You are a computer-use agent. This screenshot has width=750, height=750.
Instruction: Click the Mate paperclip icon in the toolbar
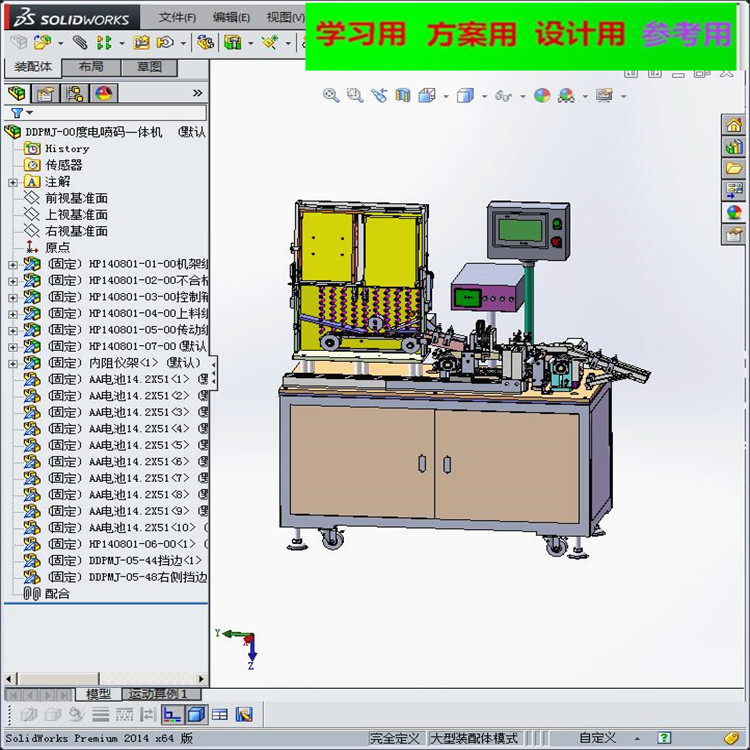(80, 43)
